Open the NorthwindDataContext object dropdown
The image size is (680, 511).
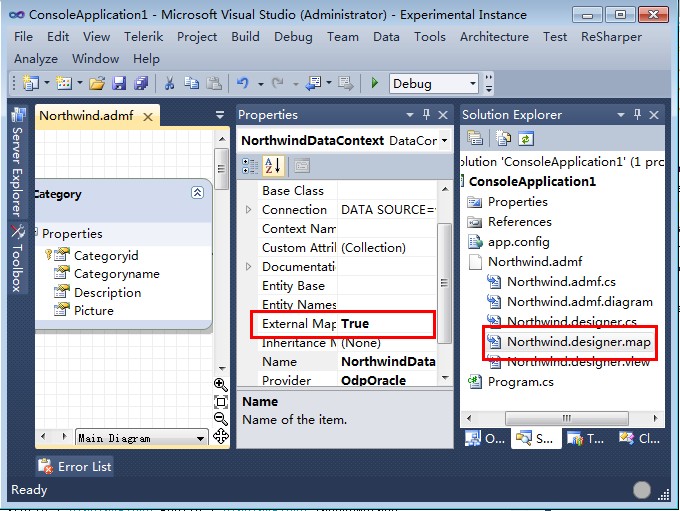[445, 141]
